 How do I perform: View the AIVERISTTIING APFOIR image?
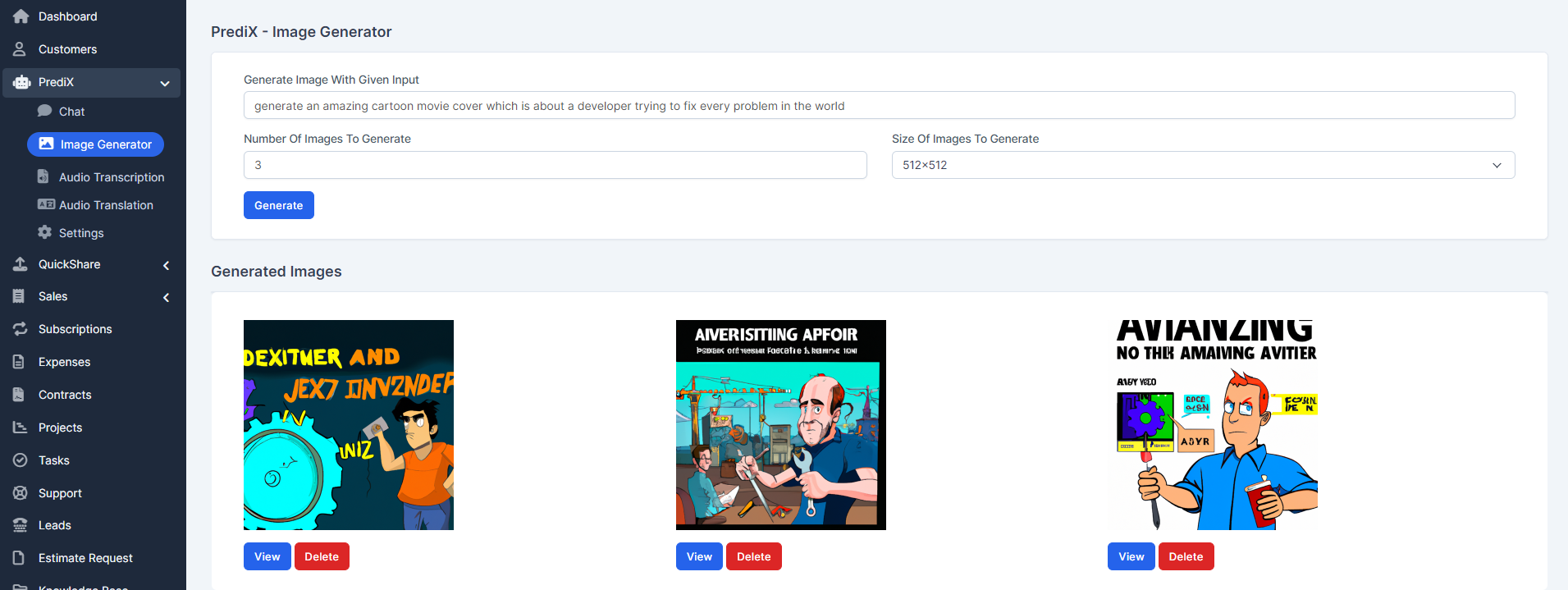(699, 556)
